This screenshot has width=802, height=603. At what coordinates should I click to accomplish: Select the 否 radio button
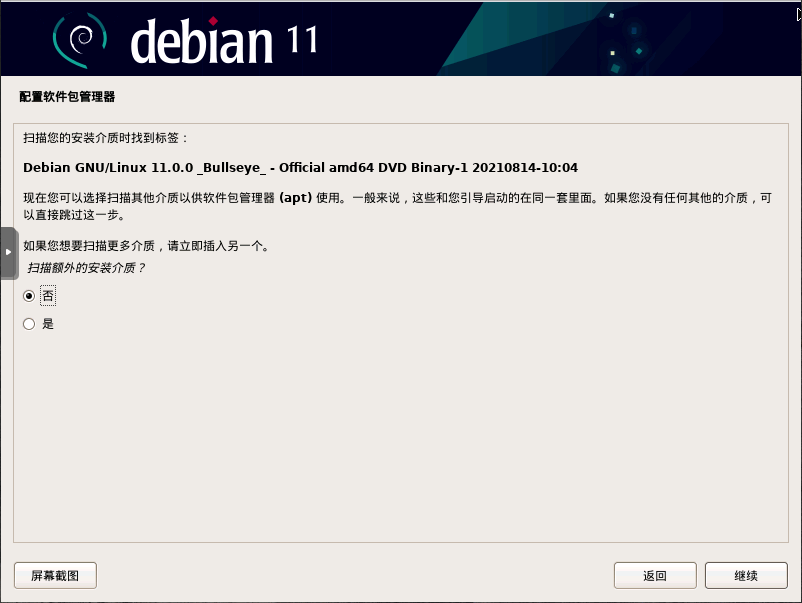coord(29,296)
